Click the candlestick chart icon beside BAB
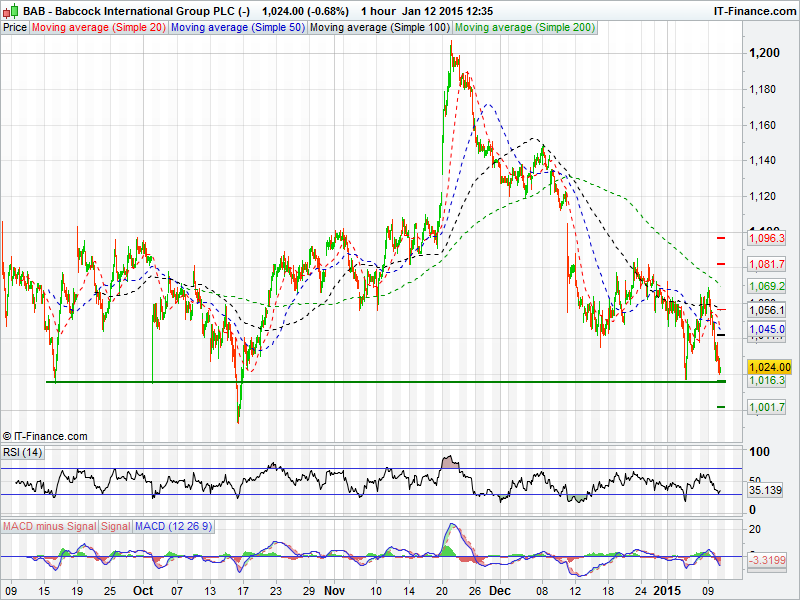 click(x=10, y=10)
